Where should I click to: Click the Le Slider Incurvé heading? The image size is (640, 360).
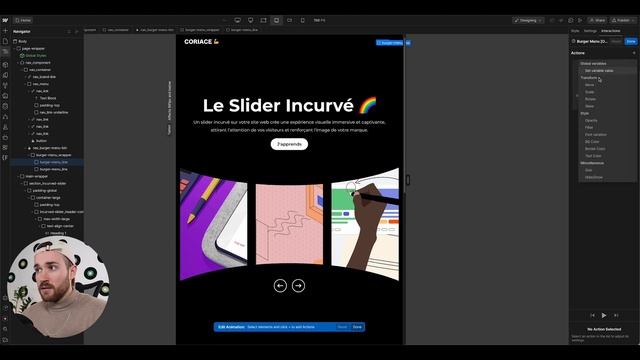click(x=289, y=105)
